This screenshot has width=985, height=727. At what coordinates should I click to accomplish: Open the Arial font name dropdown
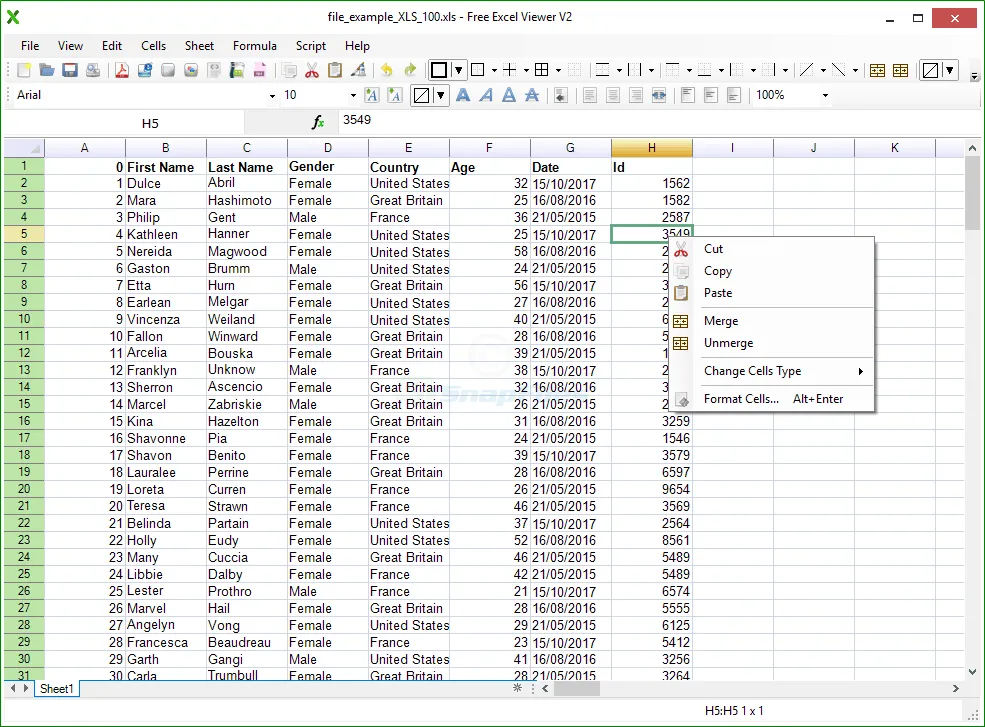click(x=272, y=96)
